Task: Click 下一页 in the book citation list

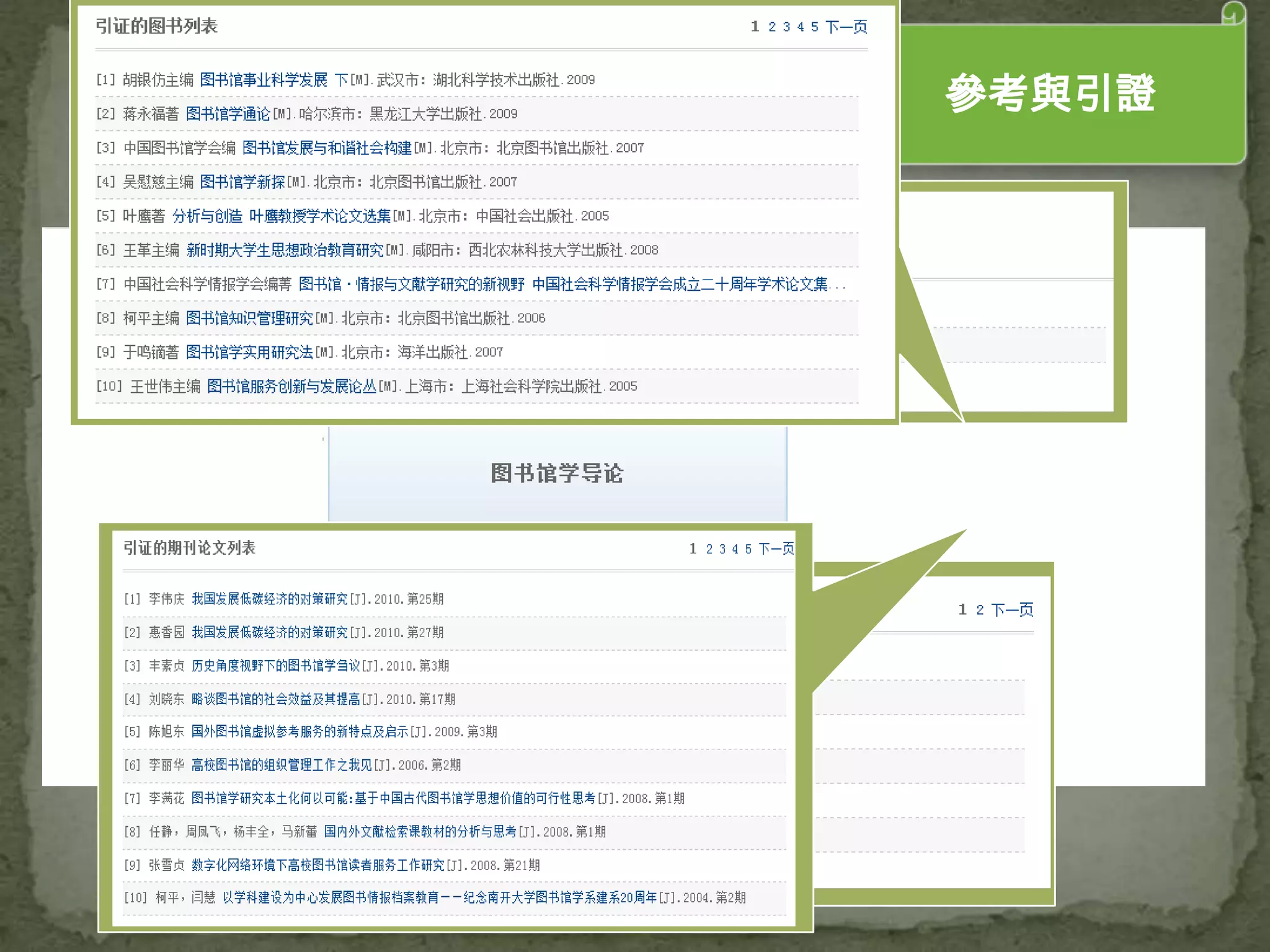Action: [846, 27]
